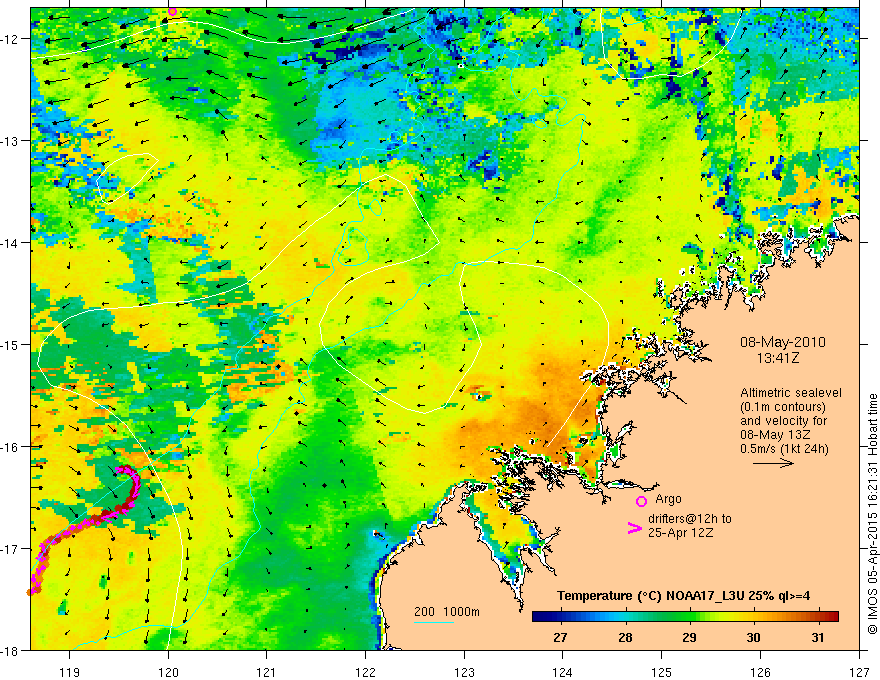The image size is (880, 680).
Task: Click the colorbar tick label '30'
Action: [753, 637]
